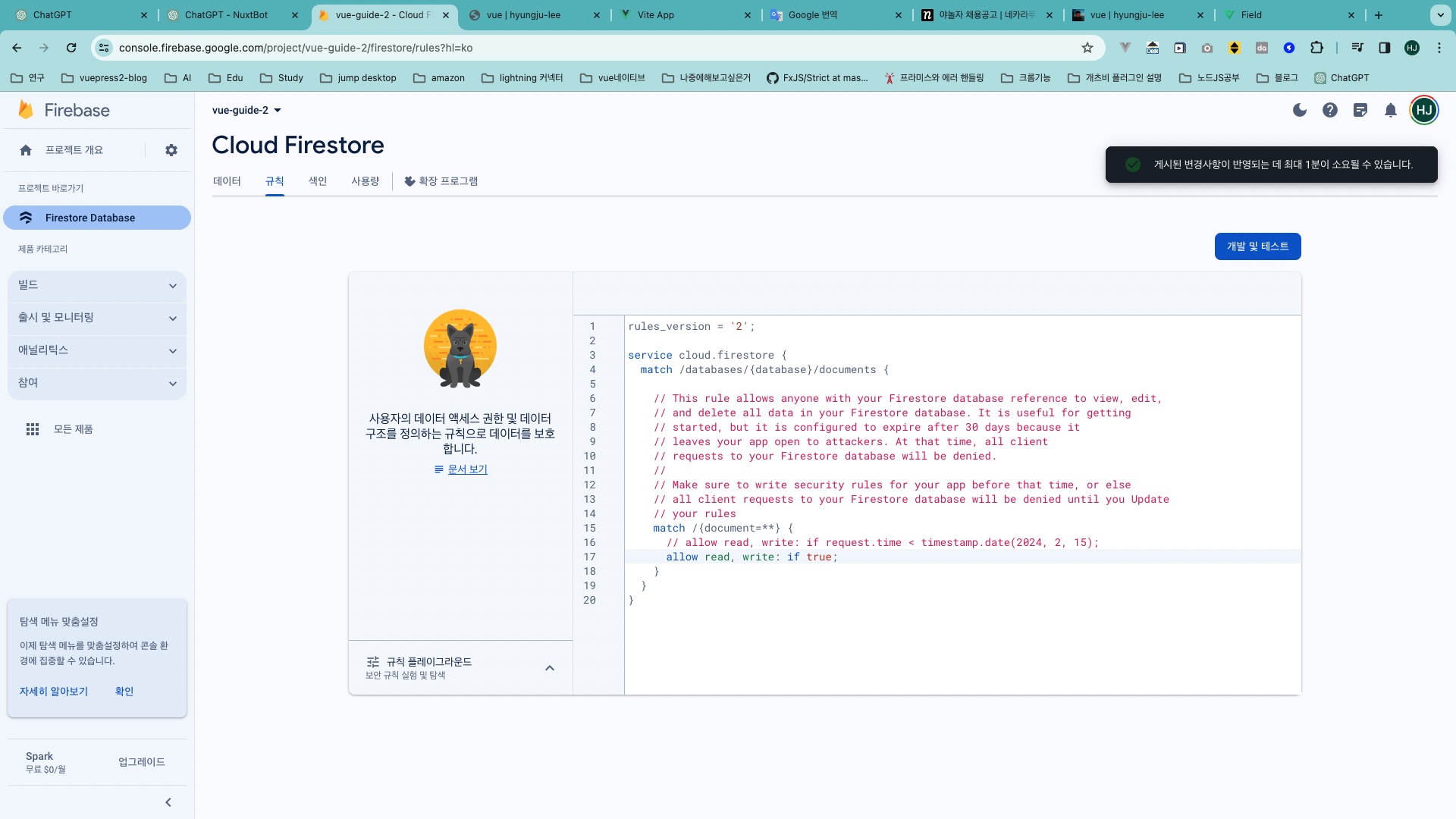
Task: Open 프로젝트 개요
Action: pos(74,150)
